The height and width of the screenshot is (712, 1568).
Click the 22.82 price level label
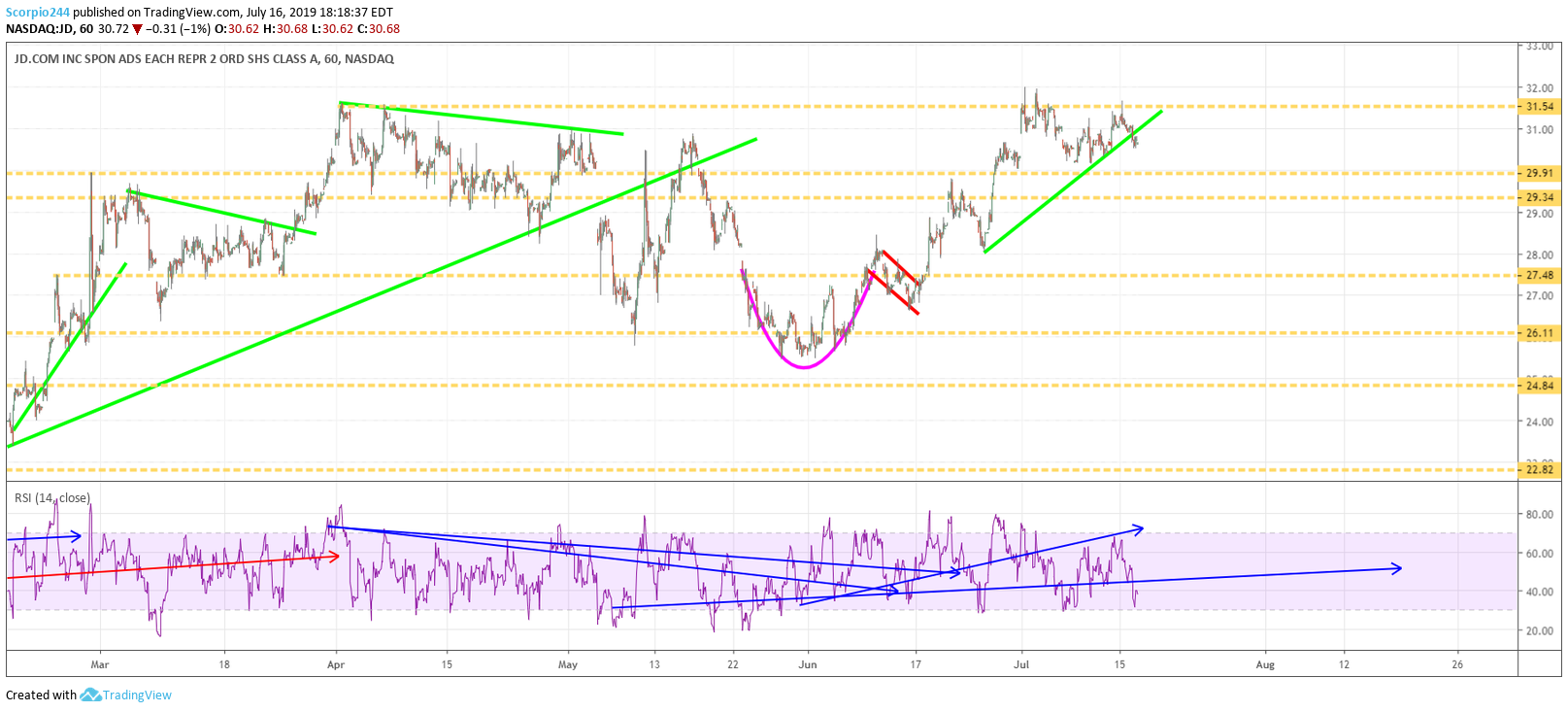[x=1539, y=469]
